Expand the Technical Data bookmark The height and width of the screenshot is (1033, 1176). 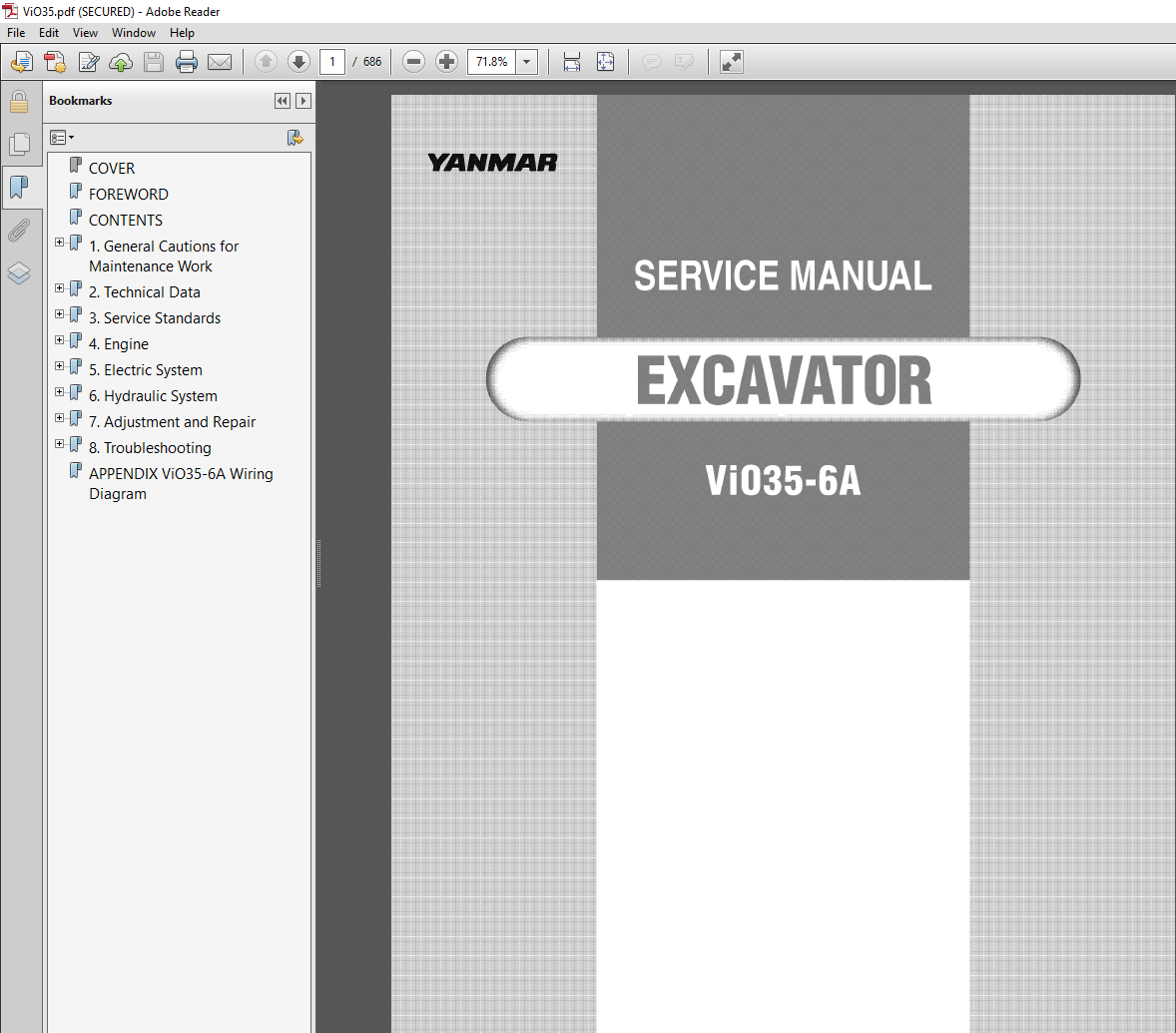[x=59, y=287]
